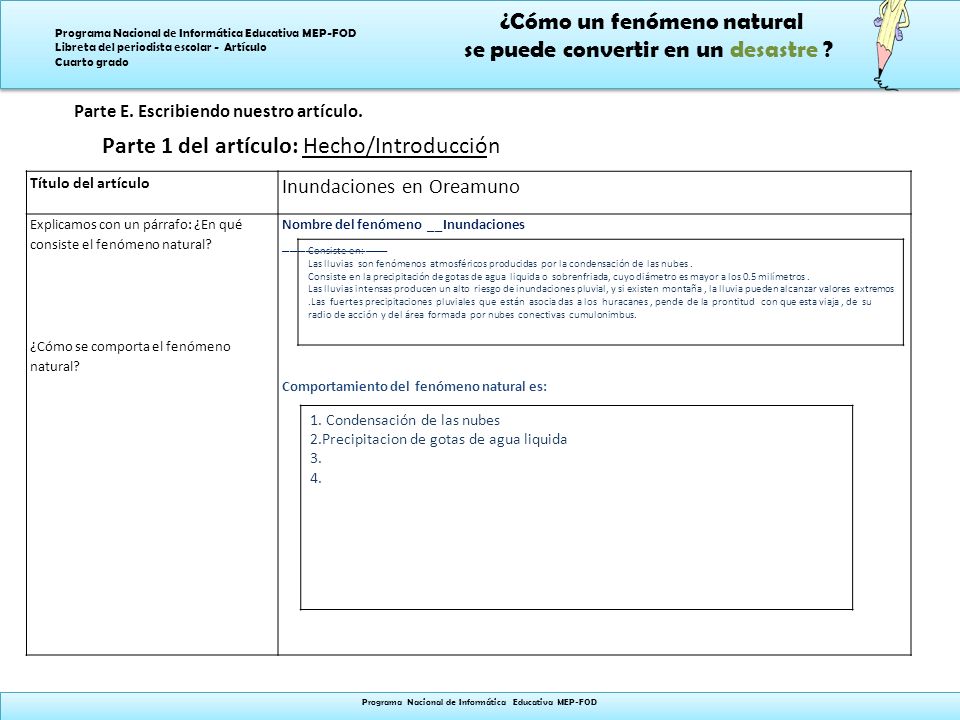The width and height of the screenshot is (960, 720).
Task: Click the 'Consiste en:' line
Action: (336, 250)
